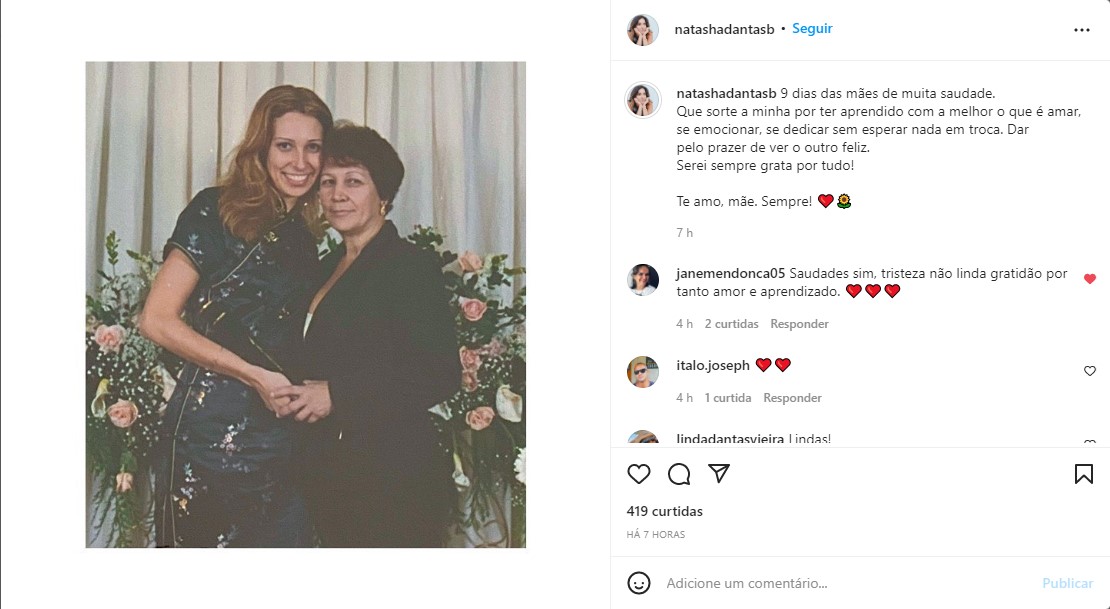Reply to janemendonca05's comment

click(x=799, y=324)
